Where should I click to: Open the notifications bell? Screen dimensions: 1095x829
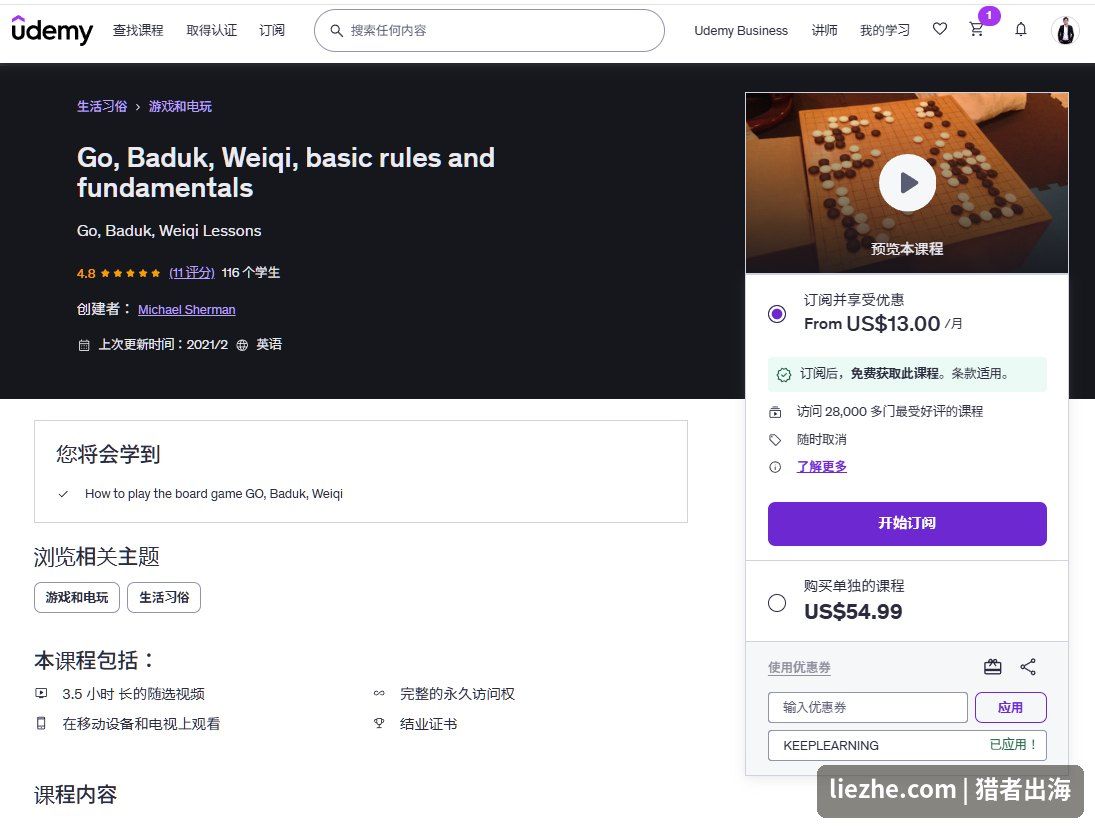(x=1020, y=29)
